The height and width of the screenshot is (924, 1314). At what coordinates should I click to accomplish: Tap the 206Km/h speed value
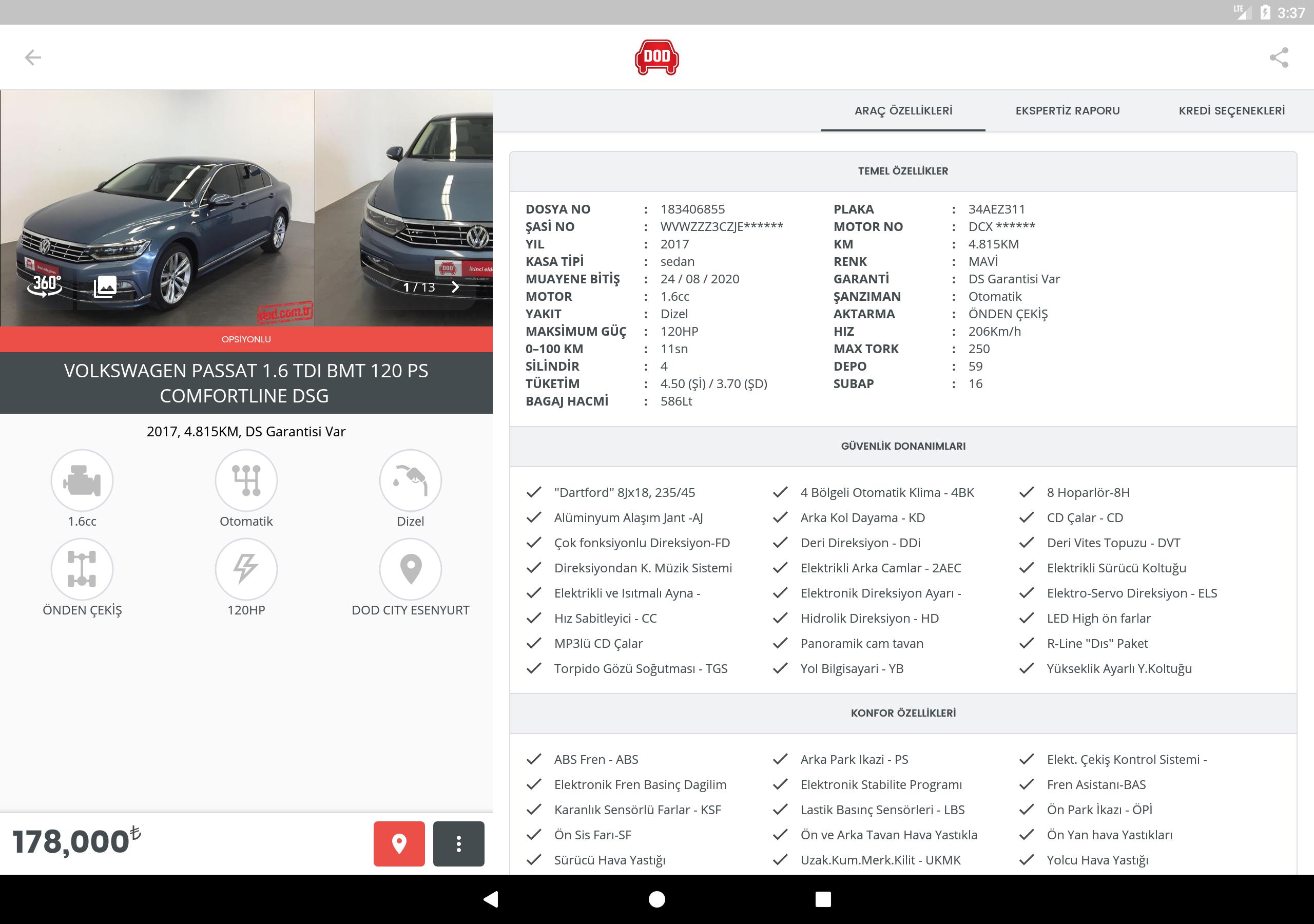[x=994, y=332]
